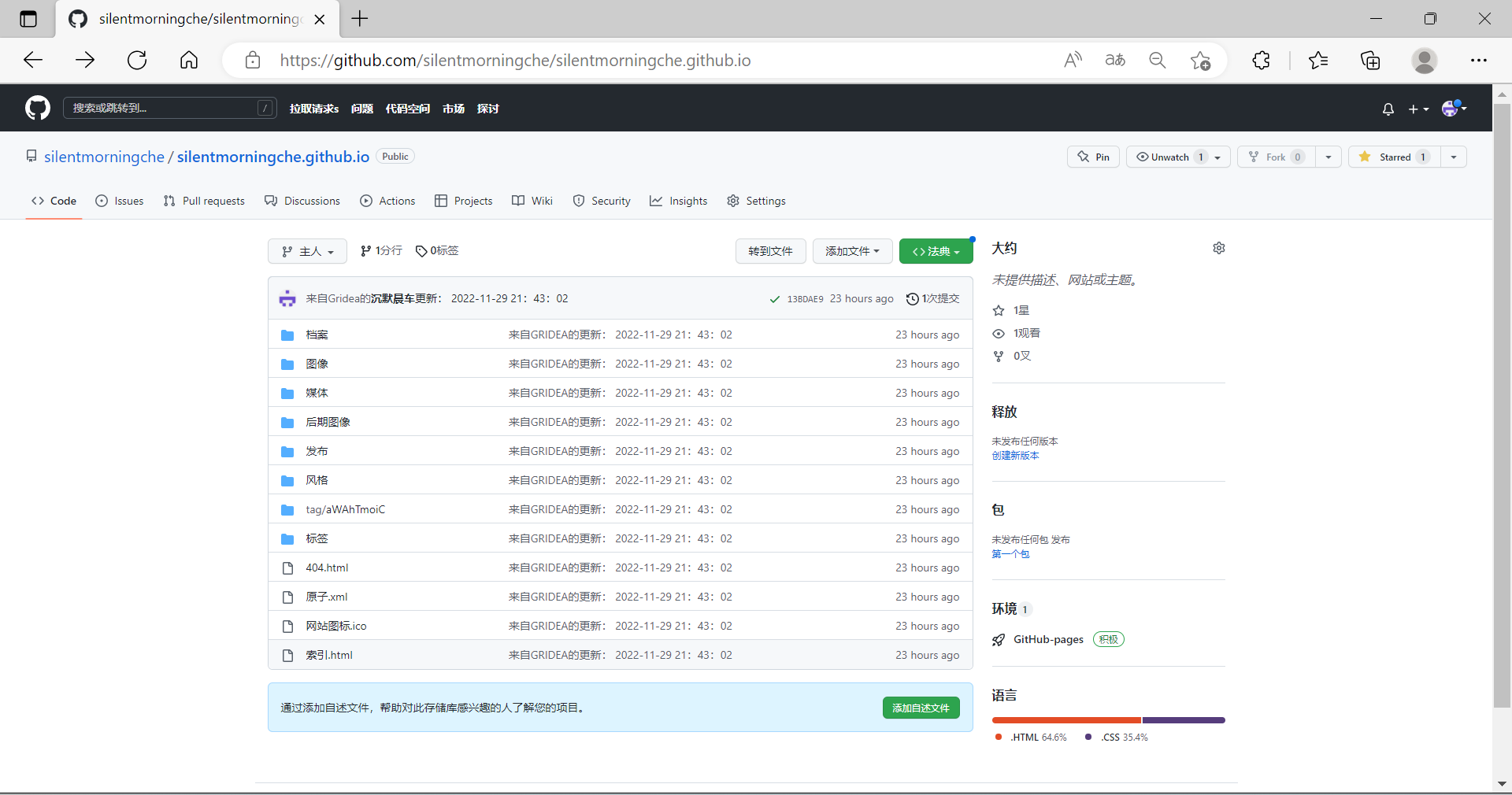Click the gear icon beside 大约
Image resolution: width=1512 pixels, height=795 pixels.
pos(1218,249)
